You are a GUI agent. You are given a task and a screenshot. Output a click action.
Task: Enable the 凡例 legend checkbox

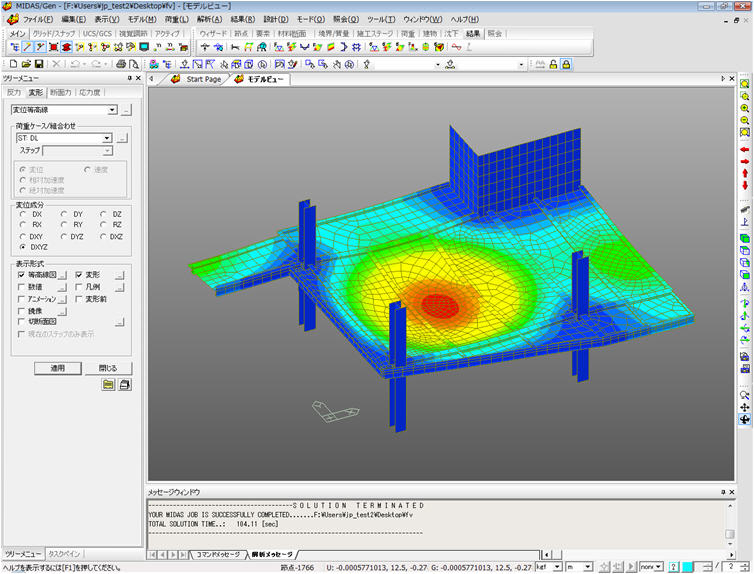pos(78,287)
